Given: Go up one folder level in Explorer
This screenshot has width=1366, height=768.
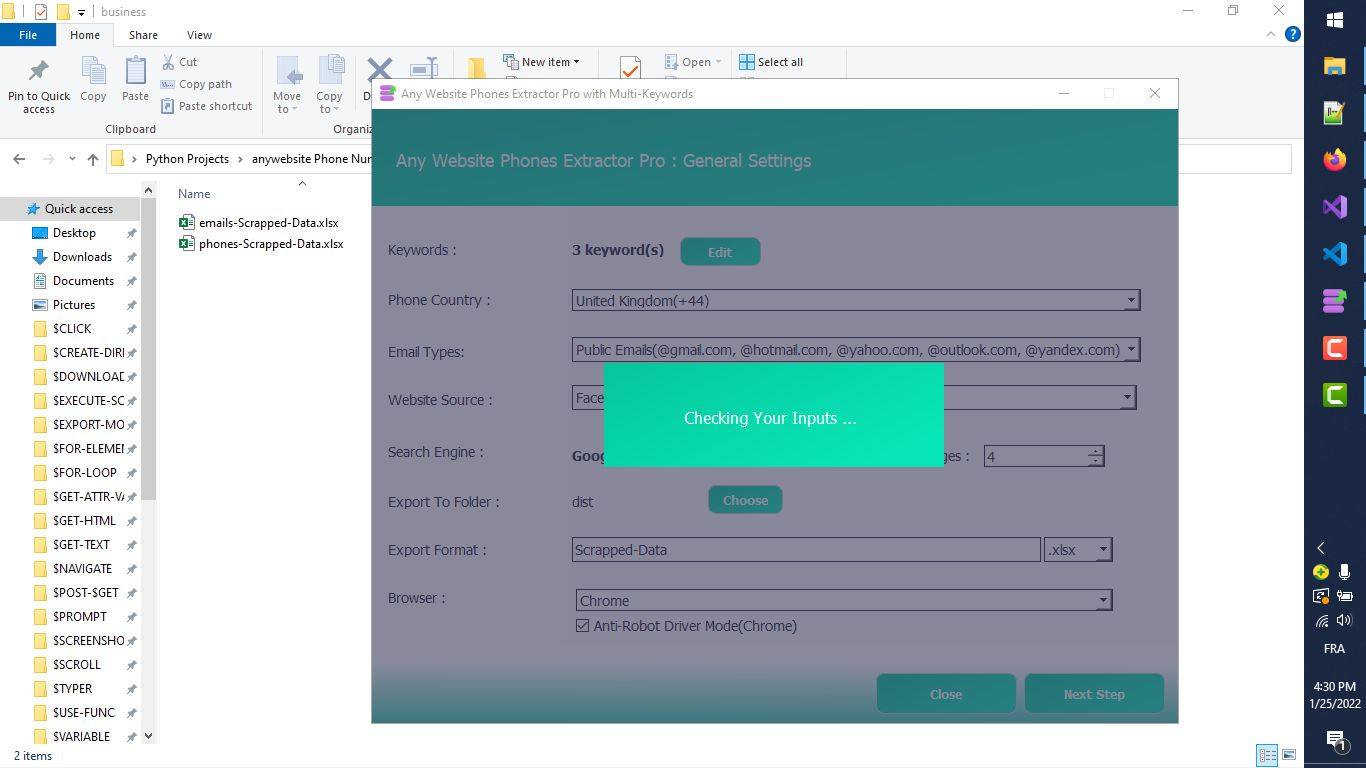Looking at the screenshot, I should 93,159.
